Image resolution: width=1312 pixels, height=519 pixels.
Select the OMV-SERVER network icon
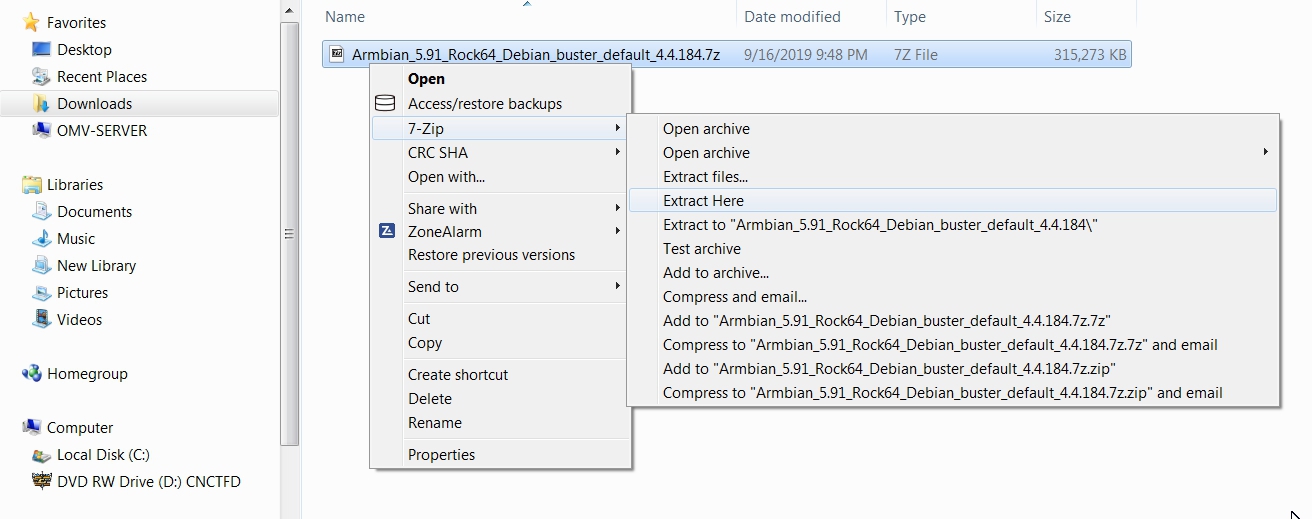tap(41, 130)
